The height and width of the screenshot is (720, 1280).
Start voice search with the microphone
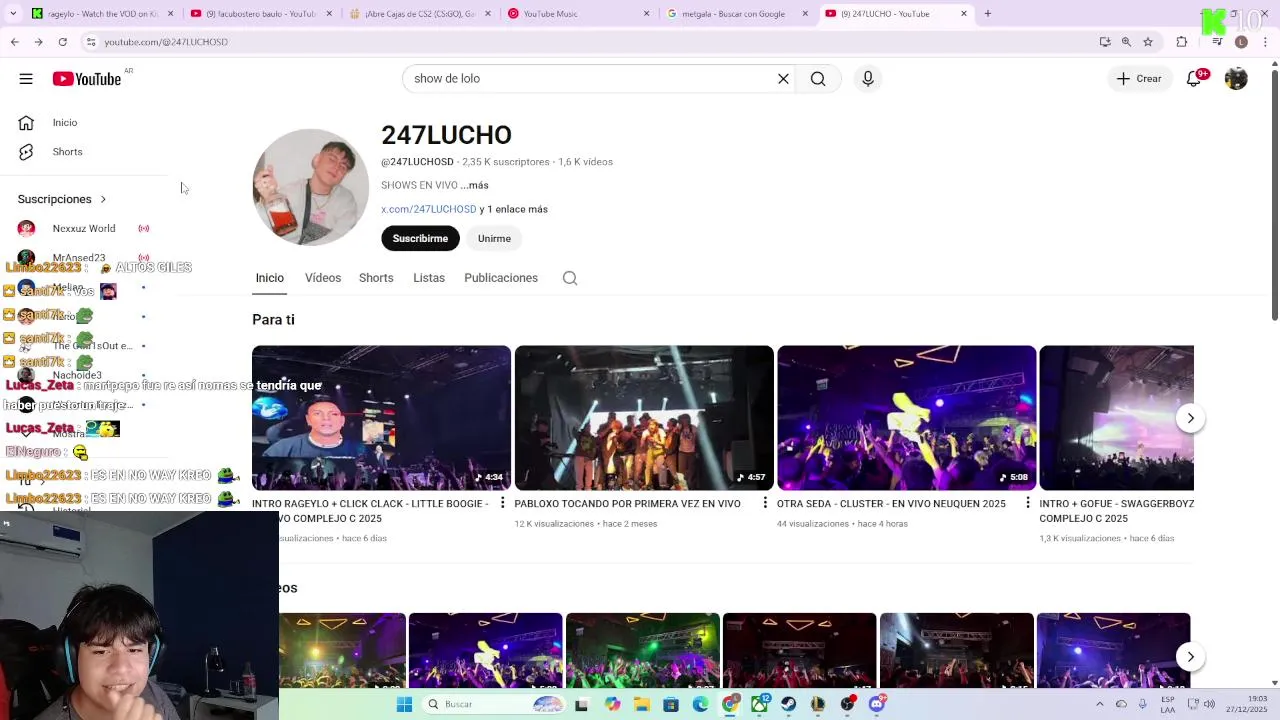tap(867, 79)
